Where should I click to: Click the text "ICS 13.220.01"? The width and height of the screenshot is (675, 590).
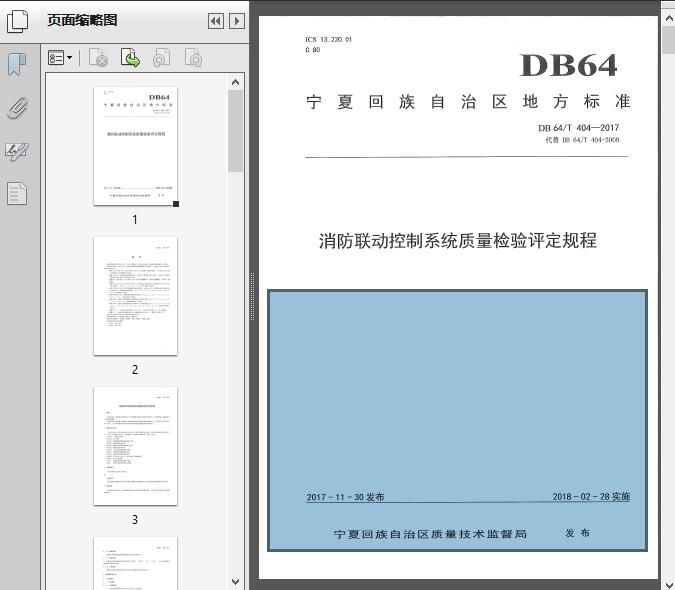point(328,39)
